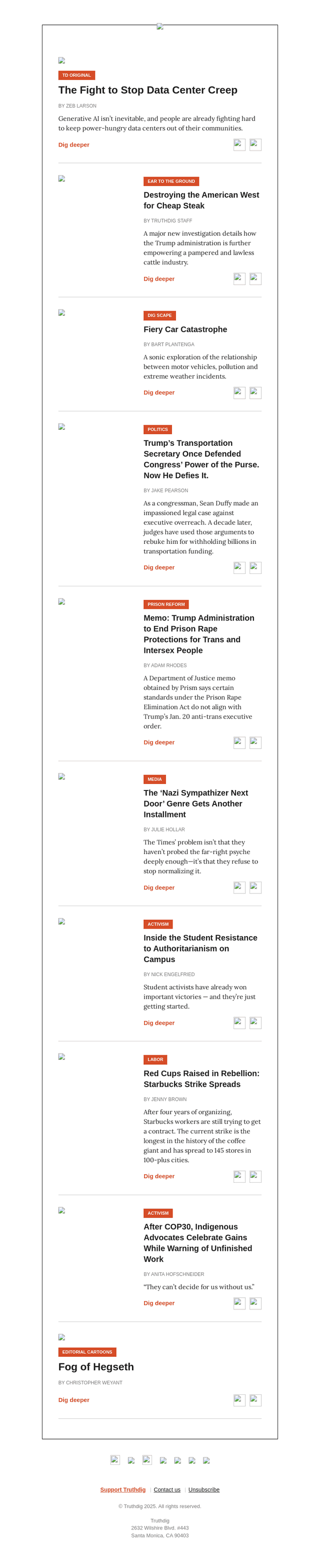Screen dimensions: 320x1568
Task: Click the LABOR category tag
Action: 155,1060
